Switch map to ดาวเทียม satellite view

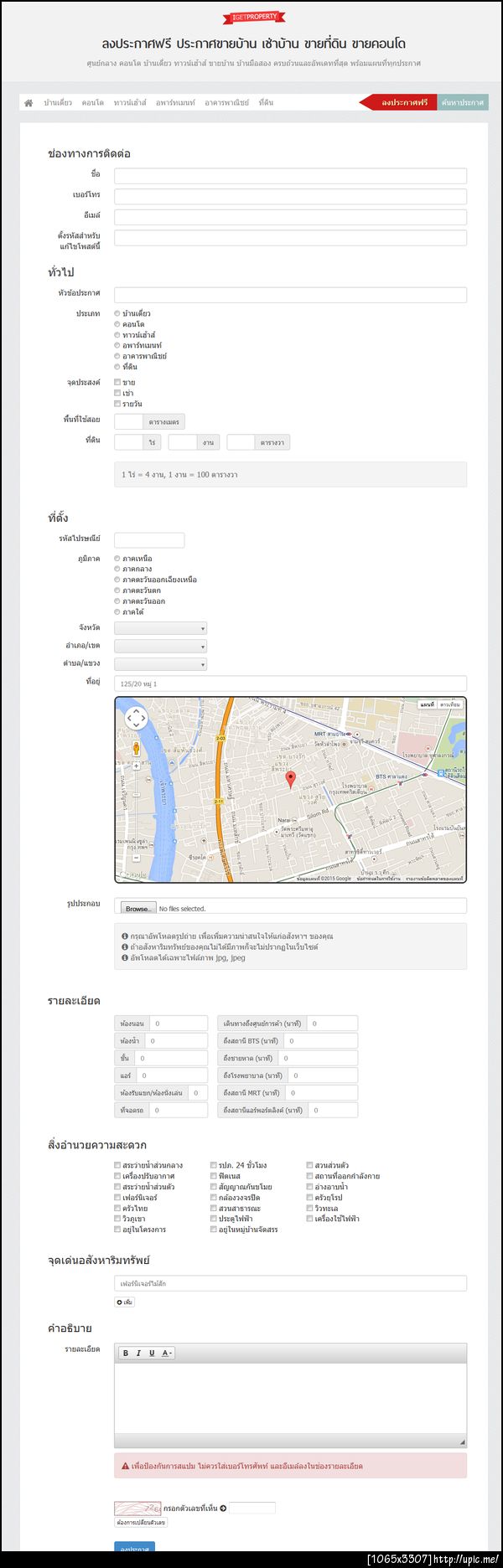click(450, 704)
